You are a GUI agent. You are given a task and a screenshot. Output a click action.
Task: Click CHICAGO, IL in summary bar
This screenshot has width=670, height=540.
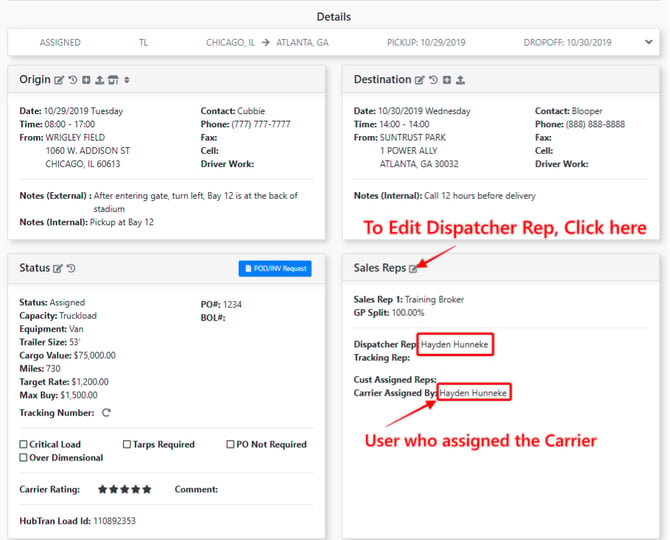coord(230,43)
